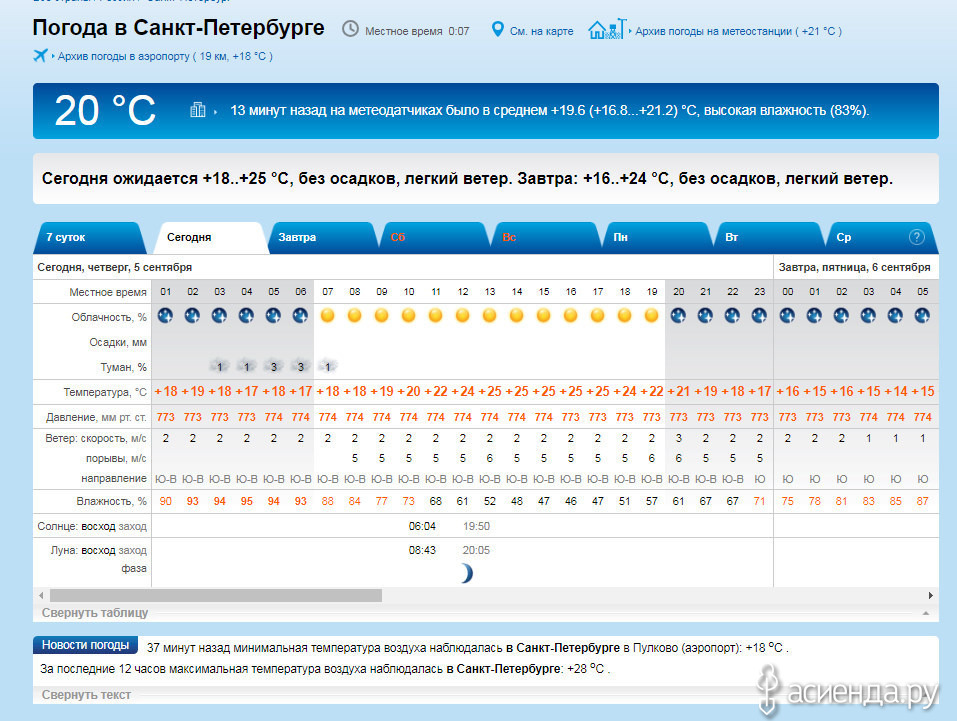Click wind speed 3 at hour 20
The image size is (957, 721).
click(x=679, y=438)
